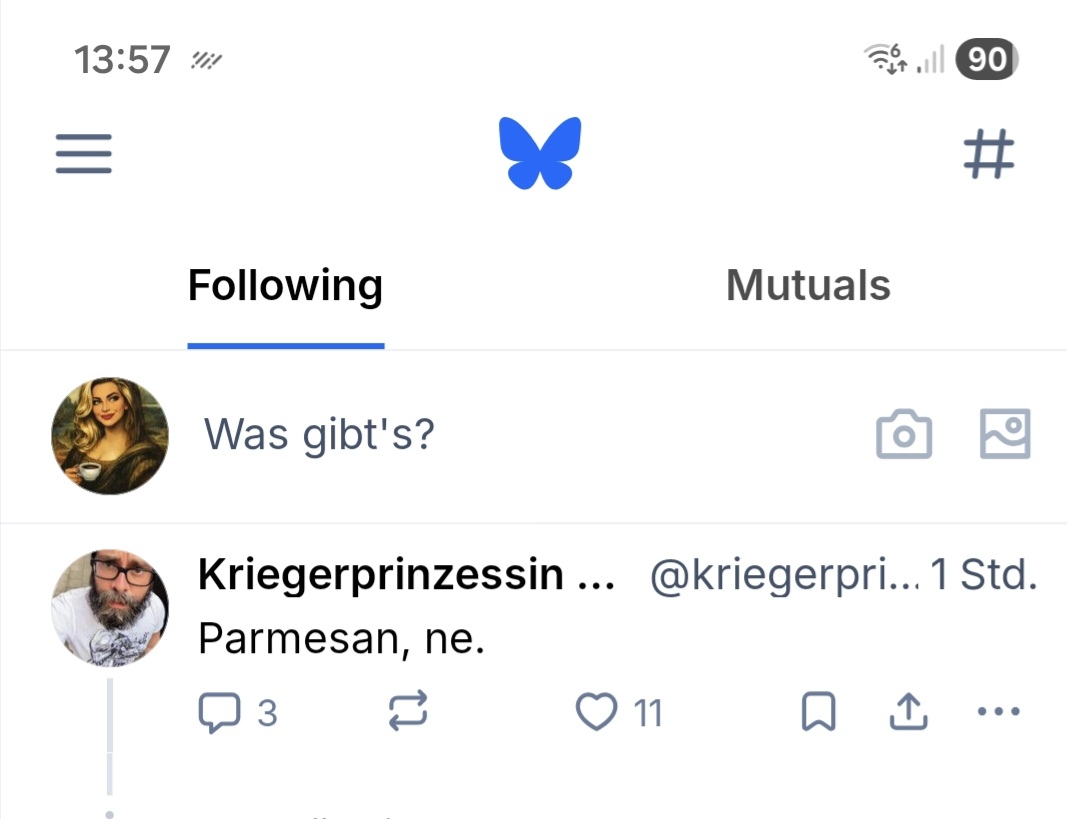1067x819 pixels.
Task: Like the Parmesan post
Action: click(597, 712)
